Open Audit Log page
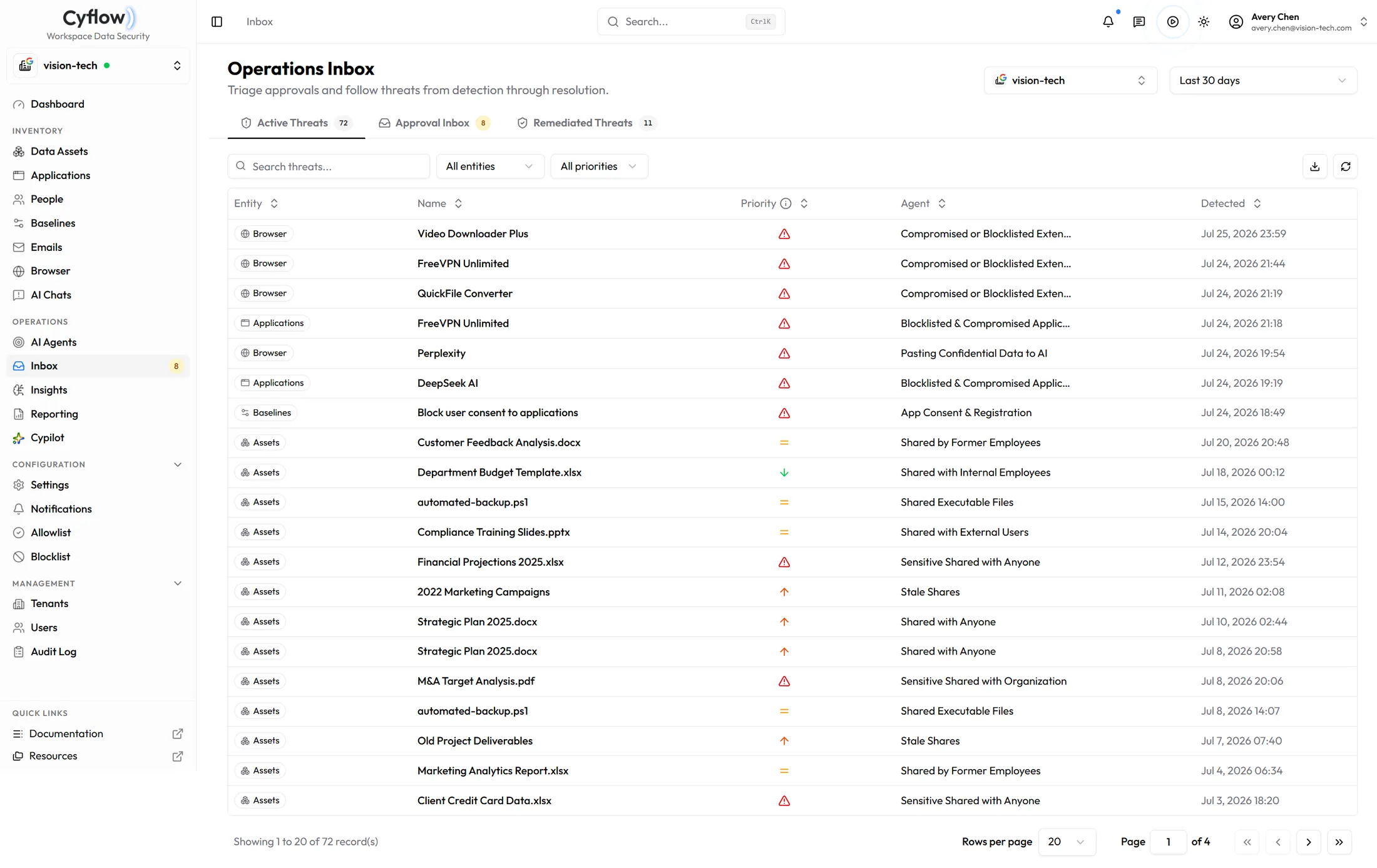Screen dimensions: 1377x868 [x=53, y=651]
